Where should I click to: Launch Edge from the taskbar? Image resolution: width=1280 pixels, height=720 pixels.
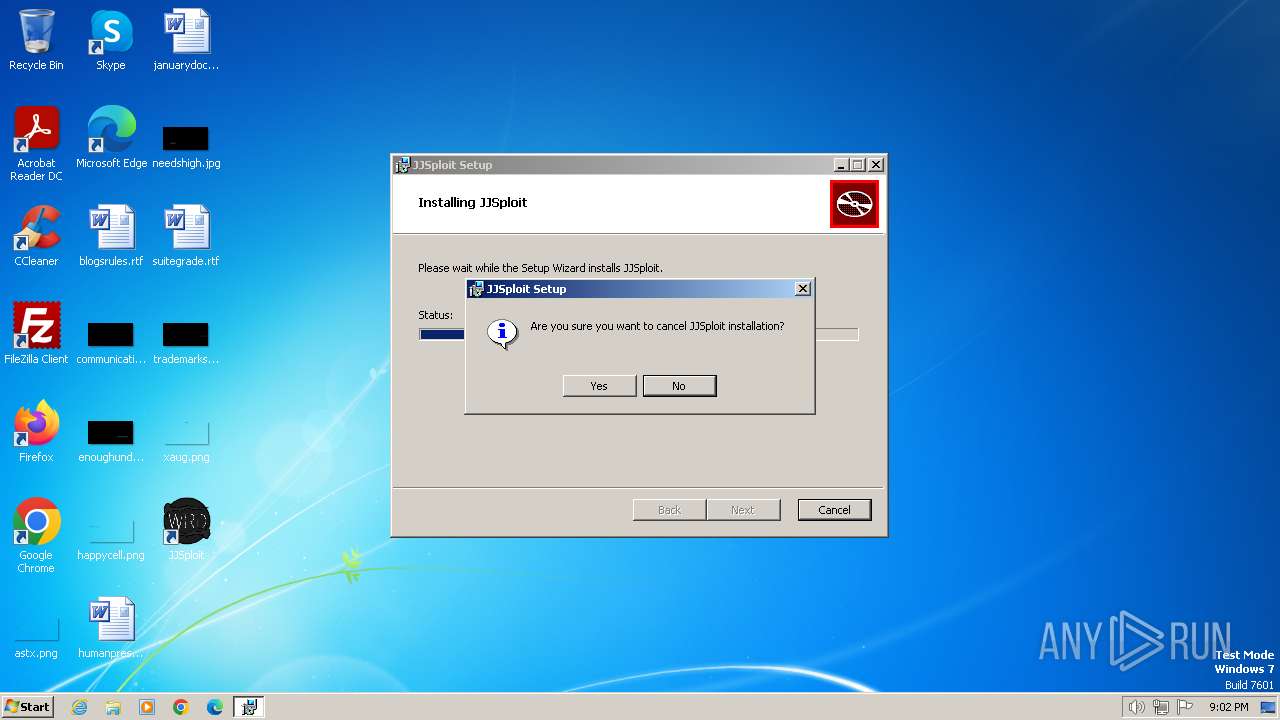(x=215, y=707)
